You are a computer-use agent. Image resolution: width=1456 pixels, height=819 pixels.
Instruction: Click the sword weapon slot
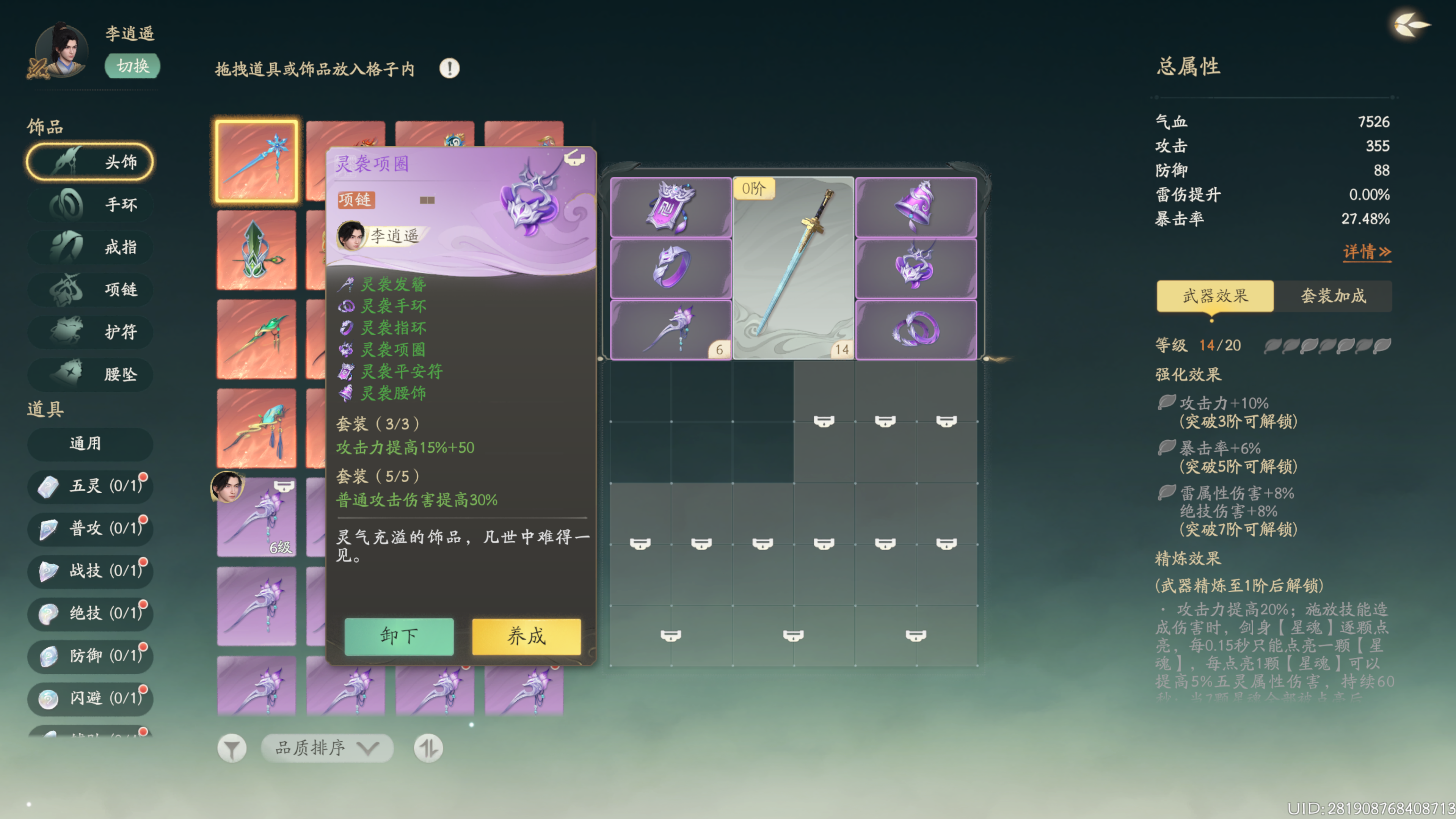tap(793, 268)
